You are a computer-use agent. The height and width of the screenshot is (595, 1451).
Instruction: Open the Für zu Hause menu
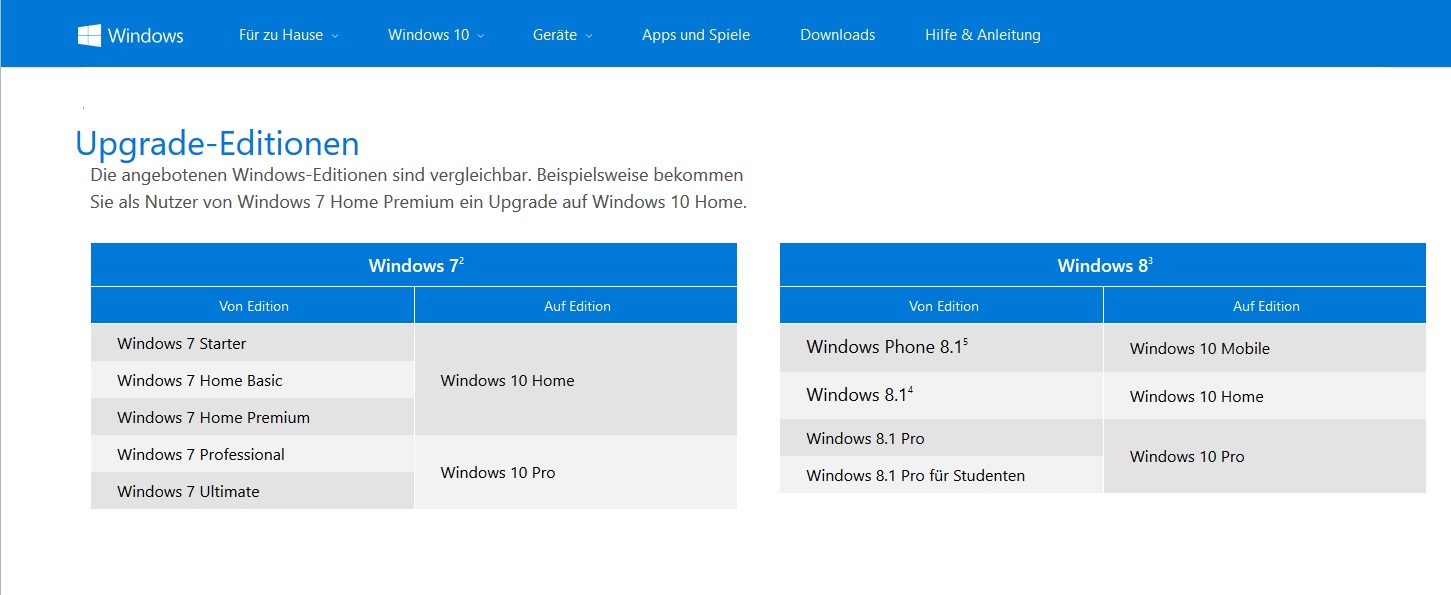(281, 35)
